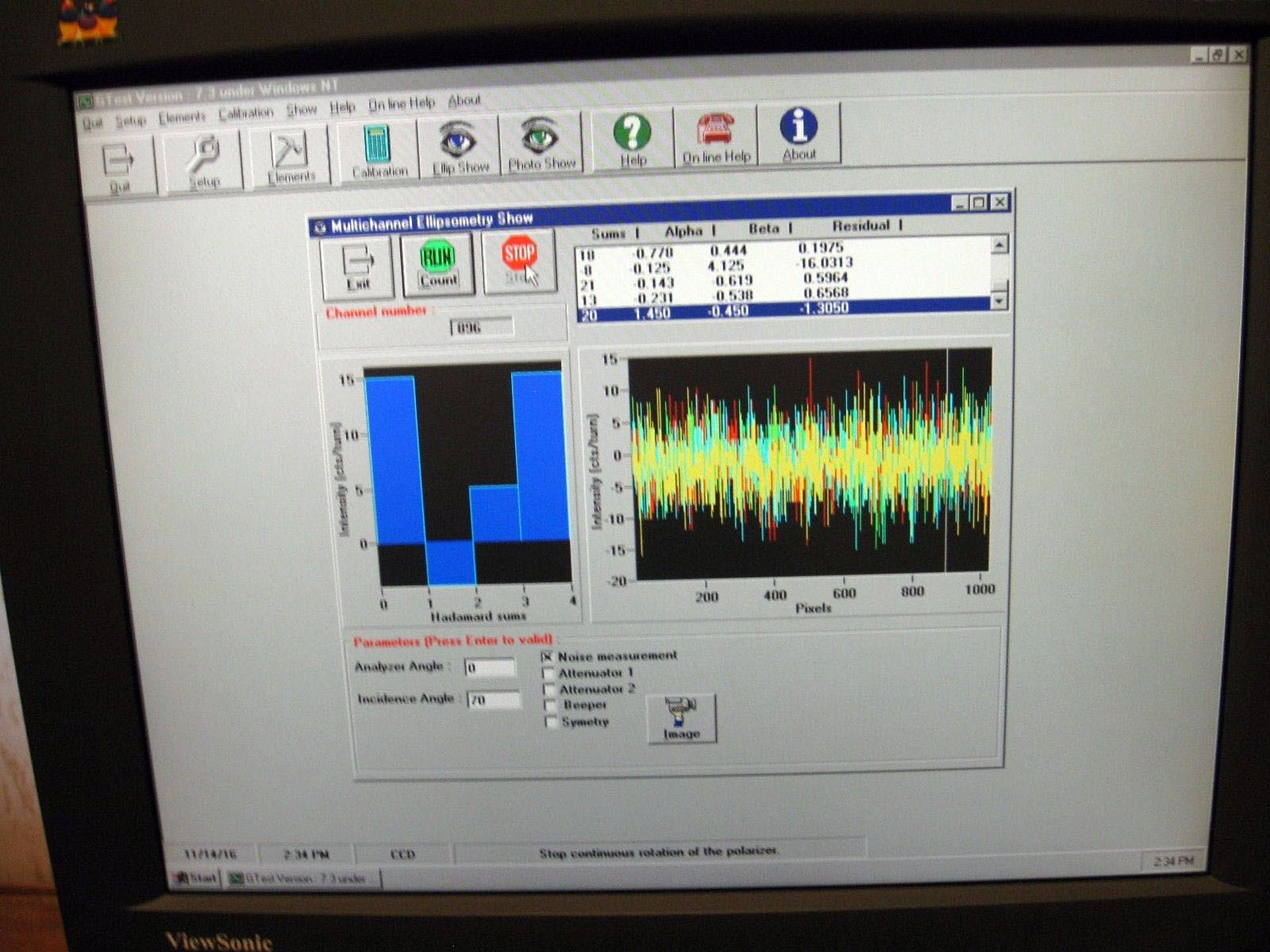Click the Incidence Angle input field
The image size is (1270, 952).
(493, 699)
